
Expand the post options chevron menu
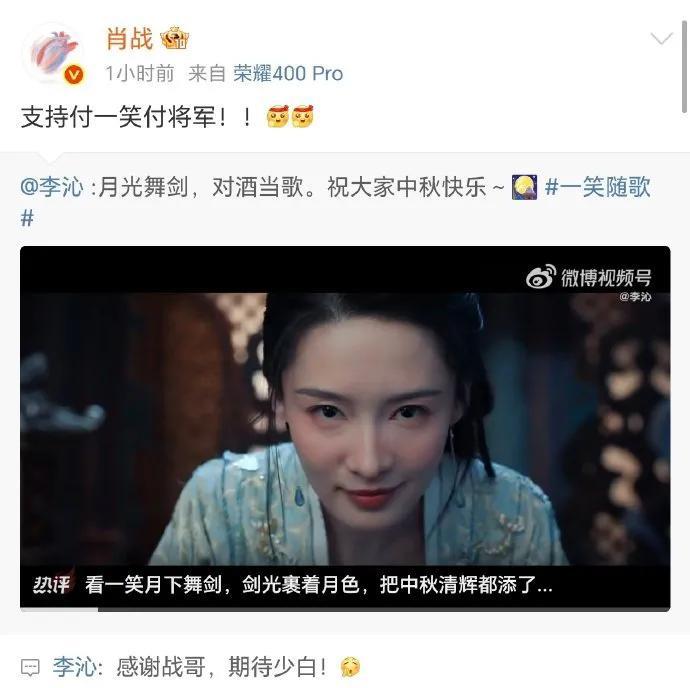tap(661, 39)
